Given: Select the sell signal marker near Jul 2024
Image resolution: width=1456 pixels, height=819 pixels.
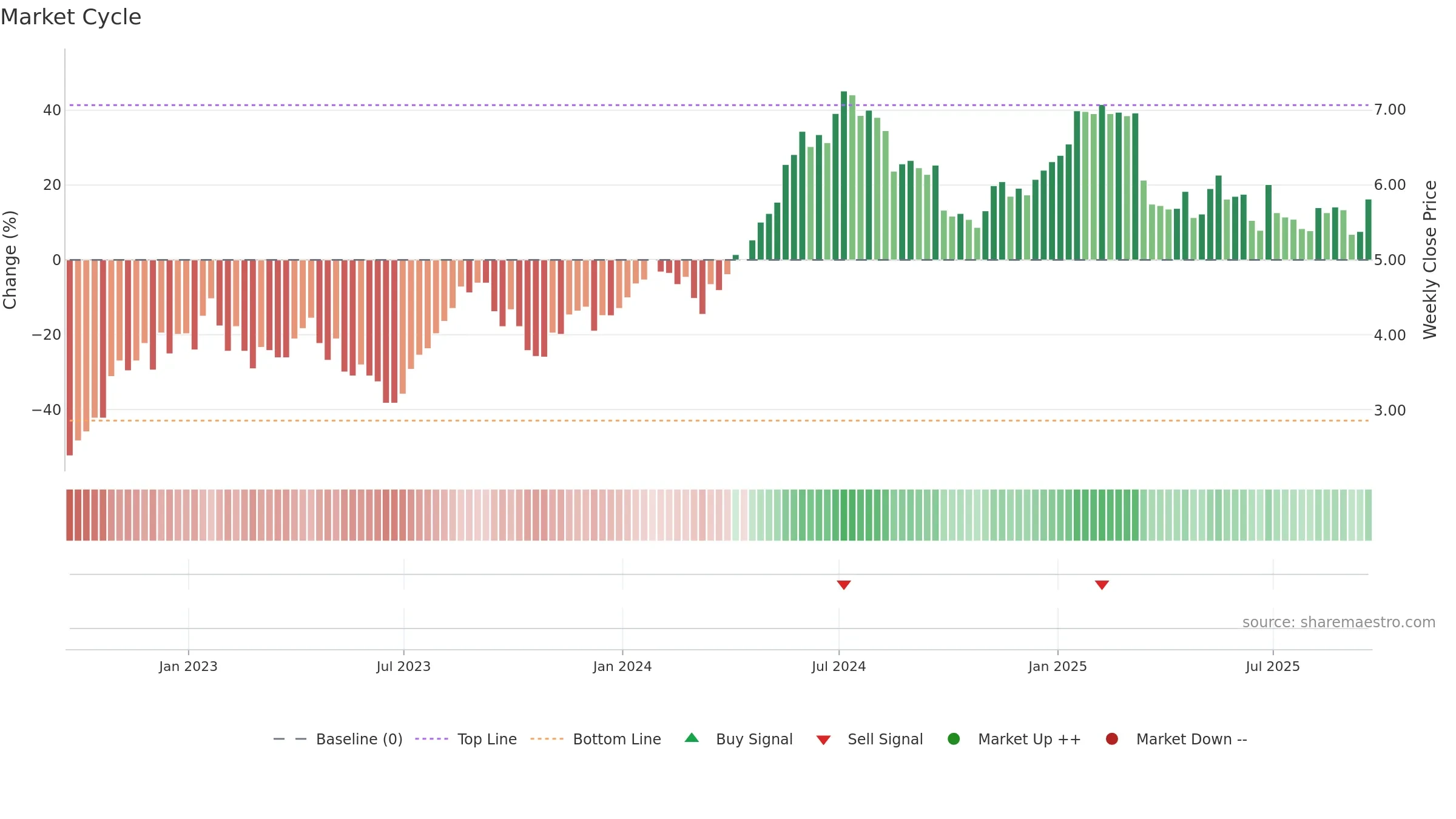Looking at the screenshot, I should coord(844,585).
